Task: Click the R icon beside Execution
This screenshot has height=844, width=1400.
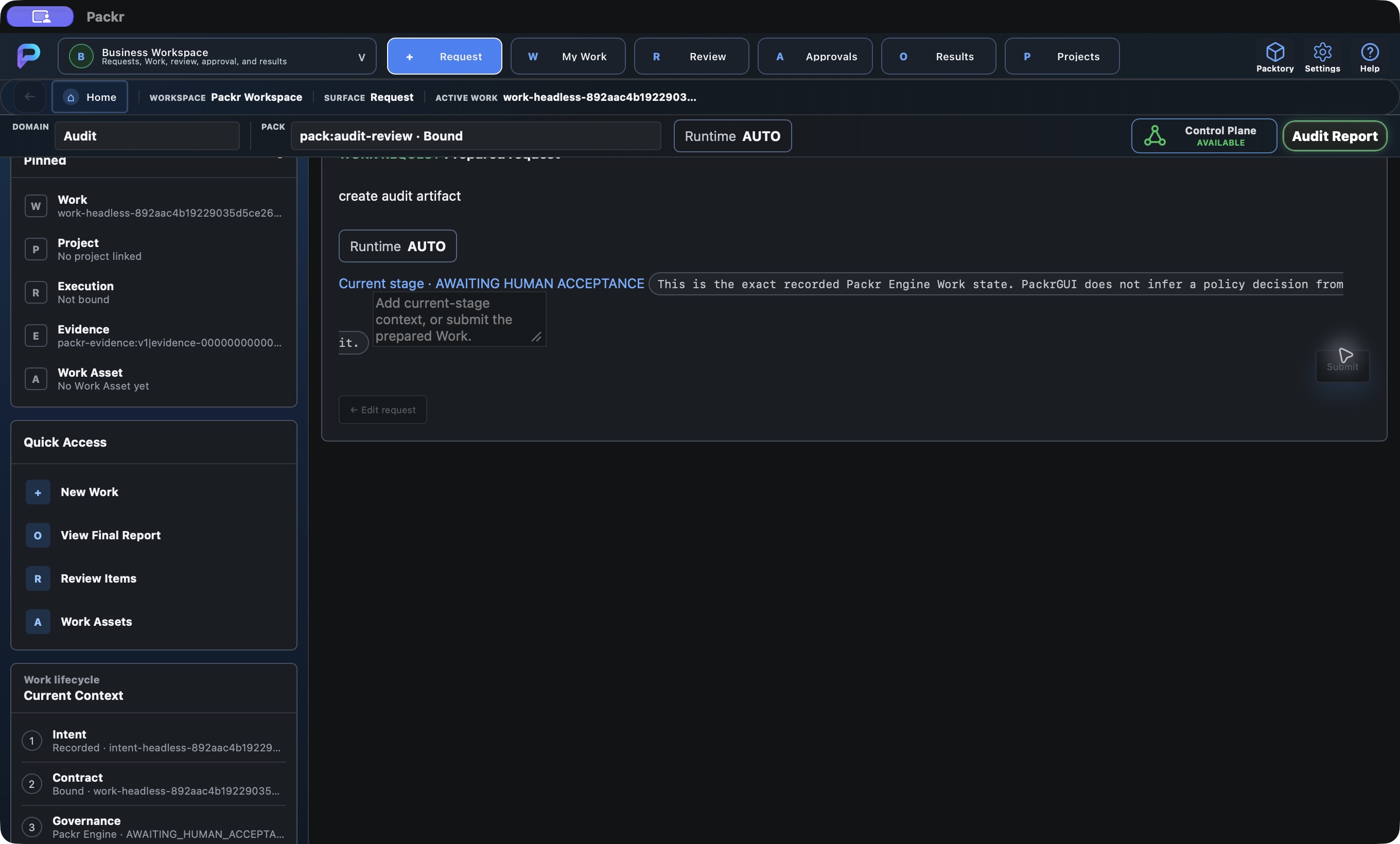Action: coord(36,292)
